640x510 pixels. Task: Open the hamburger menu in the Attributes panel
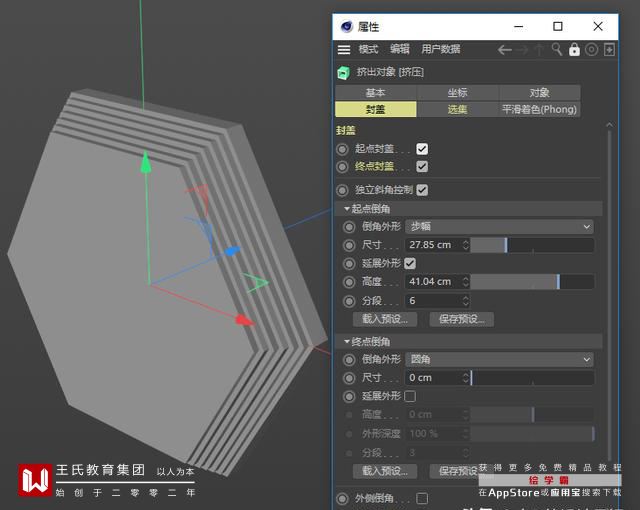[344, 50]
